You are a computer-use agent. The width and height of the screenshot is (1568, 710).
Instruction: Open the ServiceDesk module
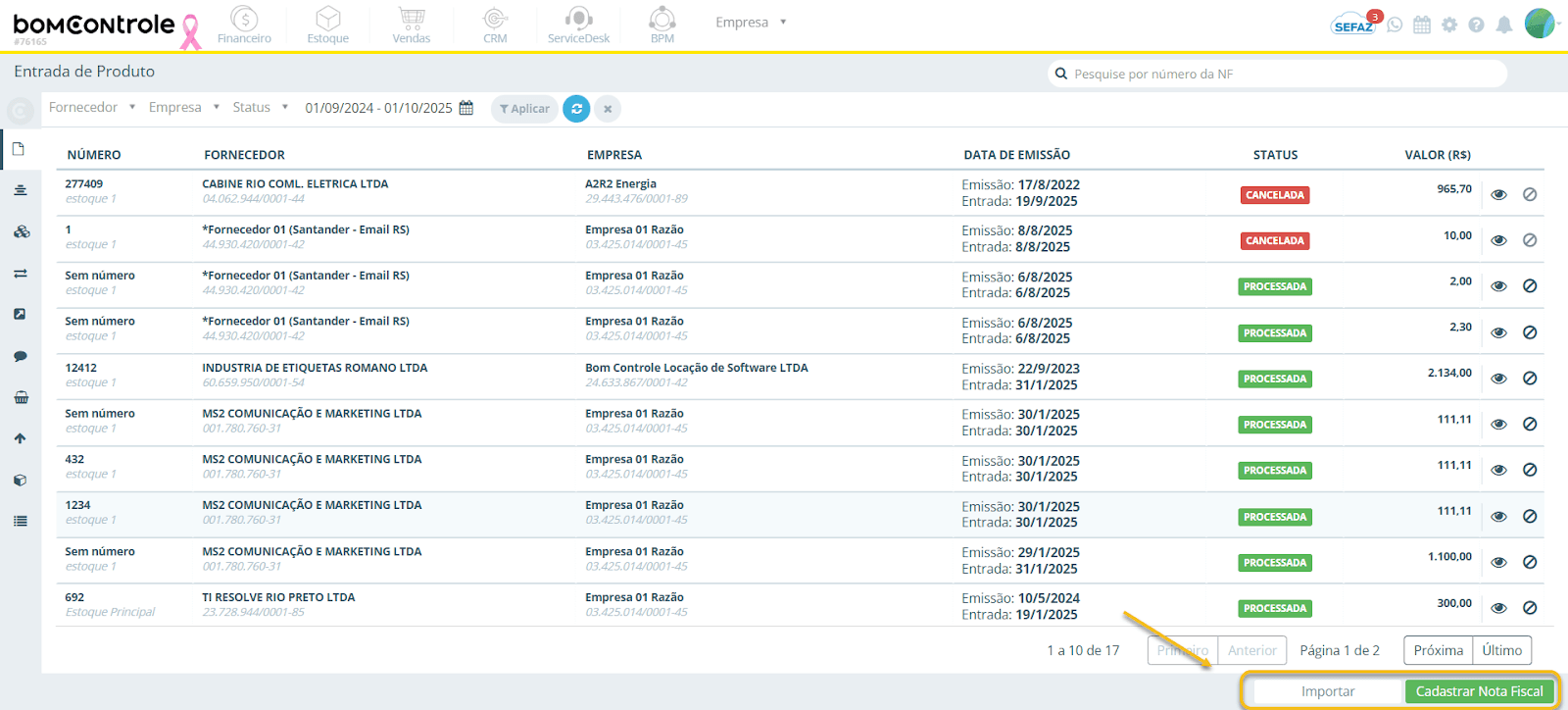[x=578, y=25]
